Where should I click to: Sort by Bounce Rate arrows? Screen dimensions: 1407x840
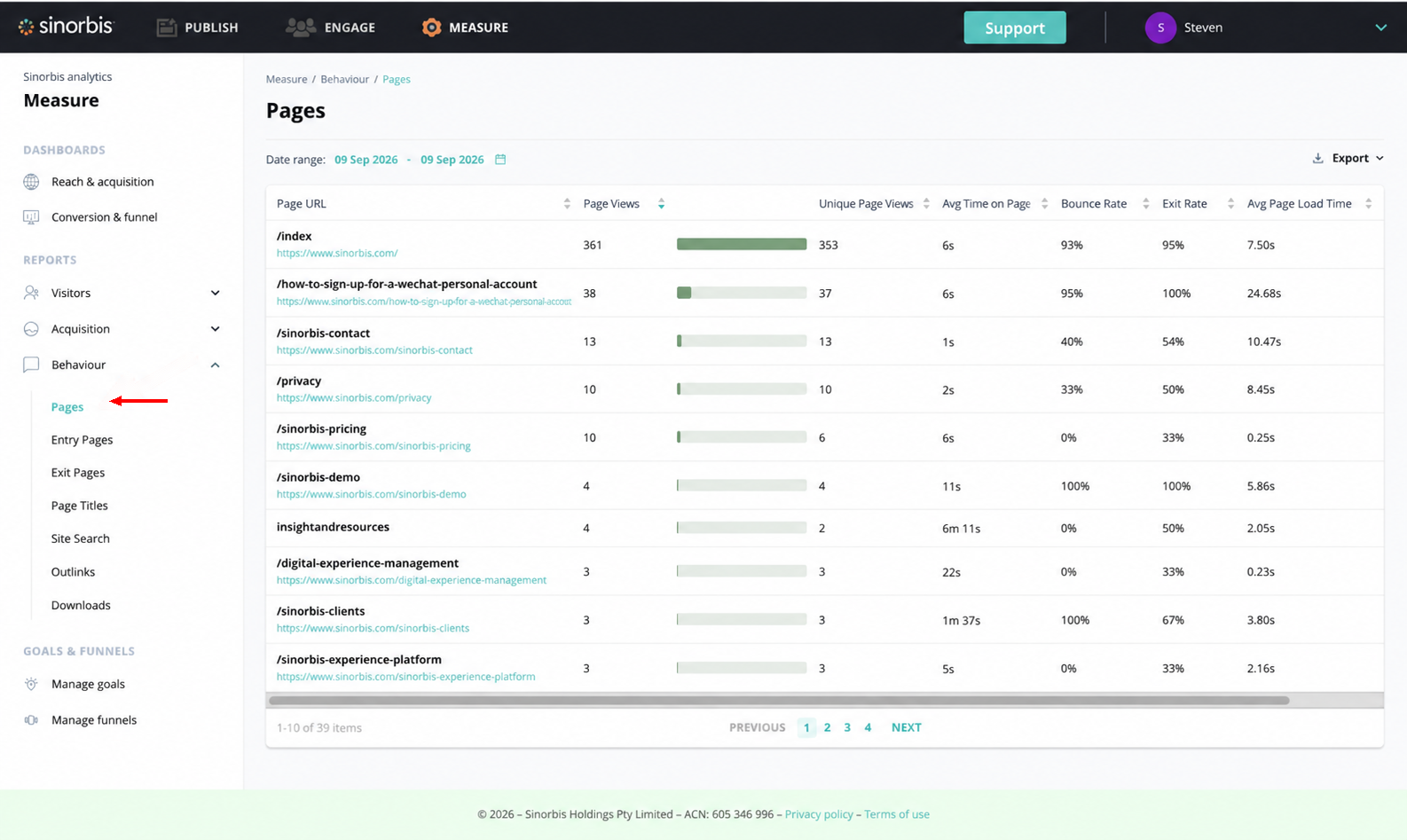pyautogui.click(x=1146, y=204)
